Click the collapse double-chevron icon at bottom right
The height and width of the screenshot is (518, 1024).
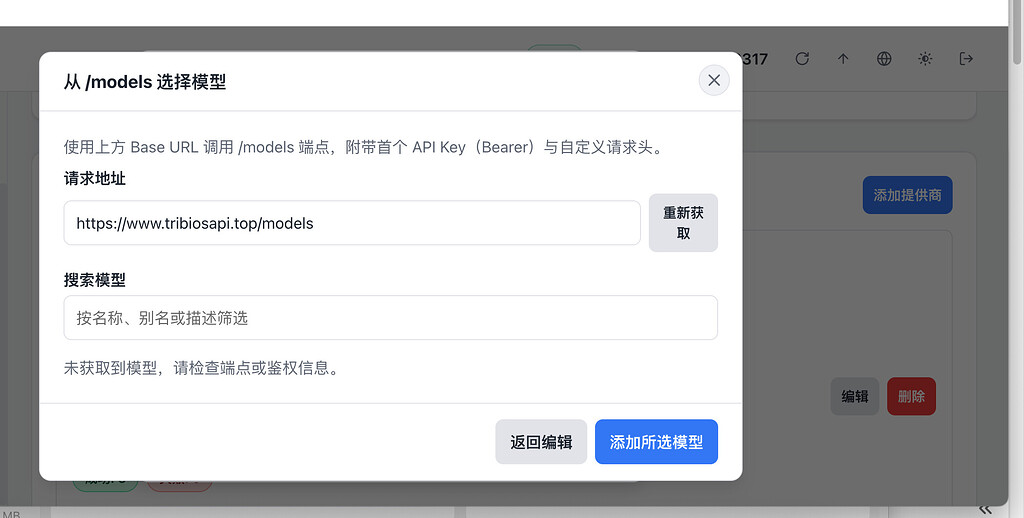(x=985, y=510)
